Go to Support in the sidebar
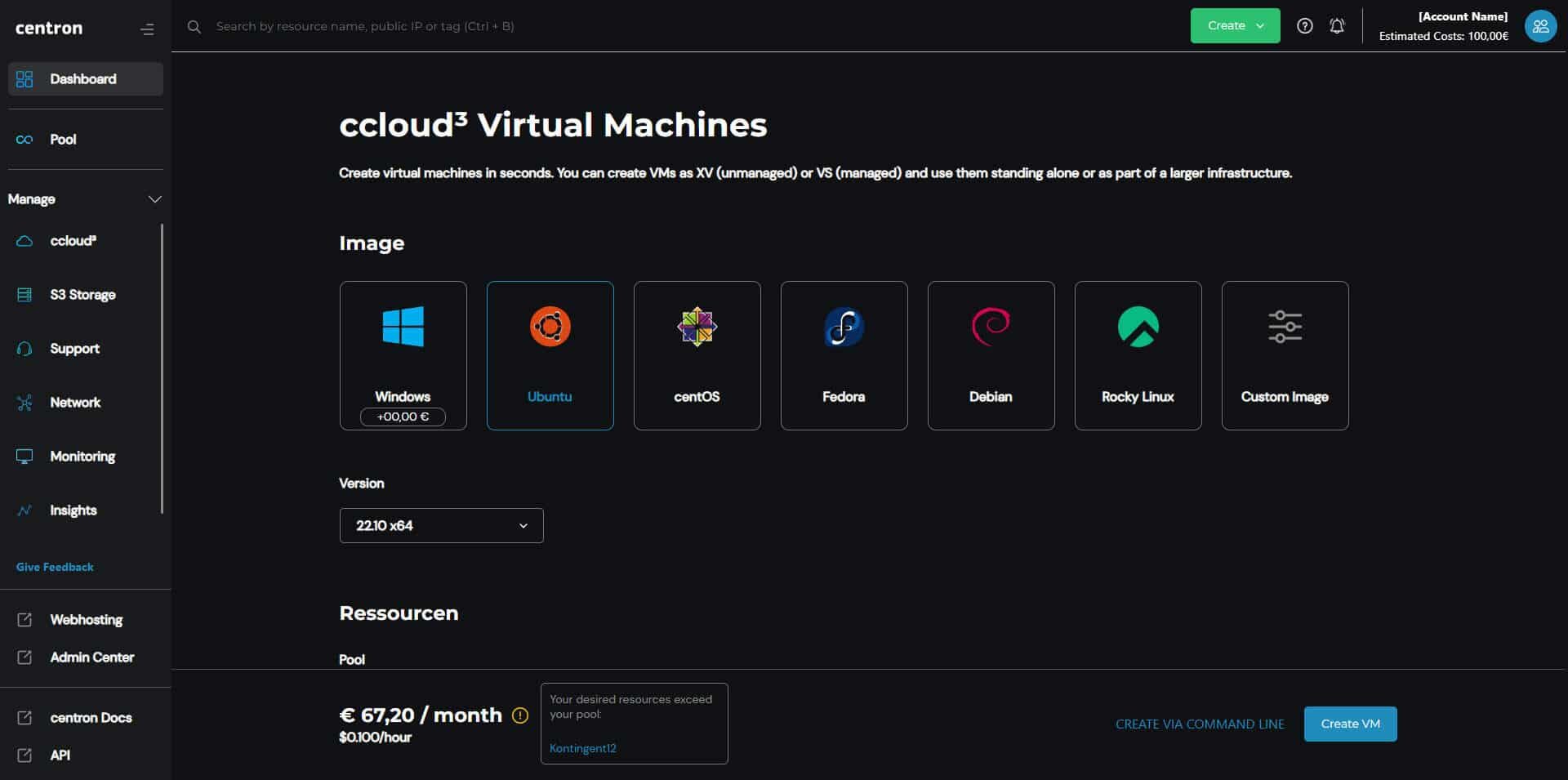 [74, 349]
